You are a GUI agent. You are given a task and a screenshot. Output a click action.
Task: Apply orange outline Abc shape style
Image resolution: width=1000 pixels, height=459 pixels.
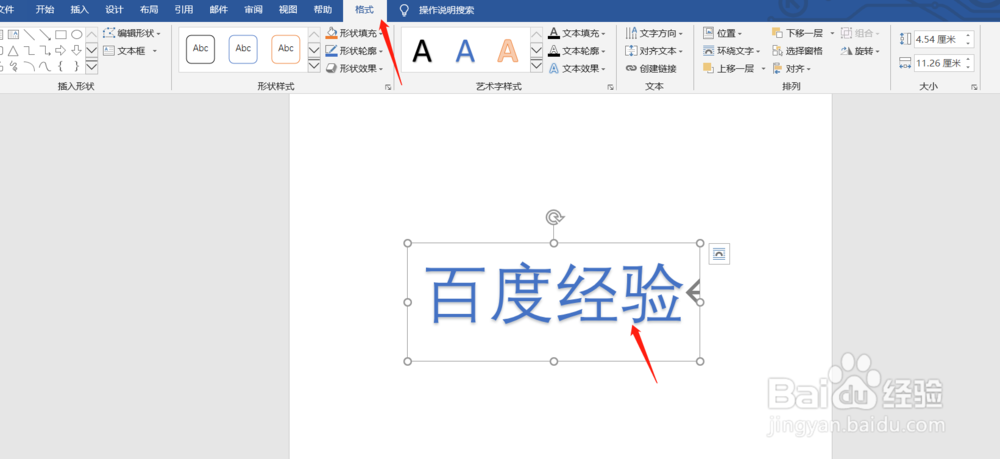click(x=286, y=49)
